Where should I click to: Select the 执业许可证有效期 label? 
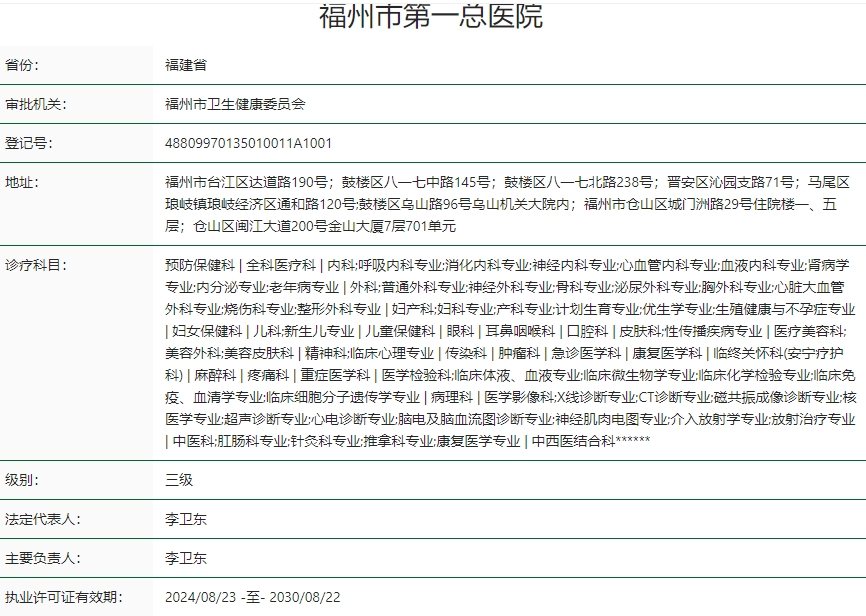tap(64, 597)
